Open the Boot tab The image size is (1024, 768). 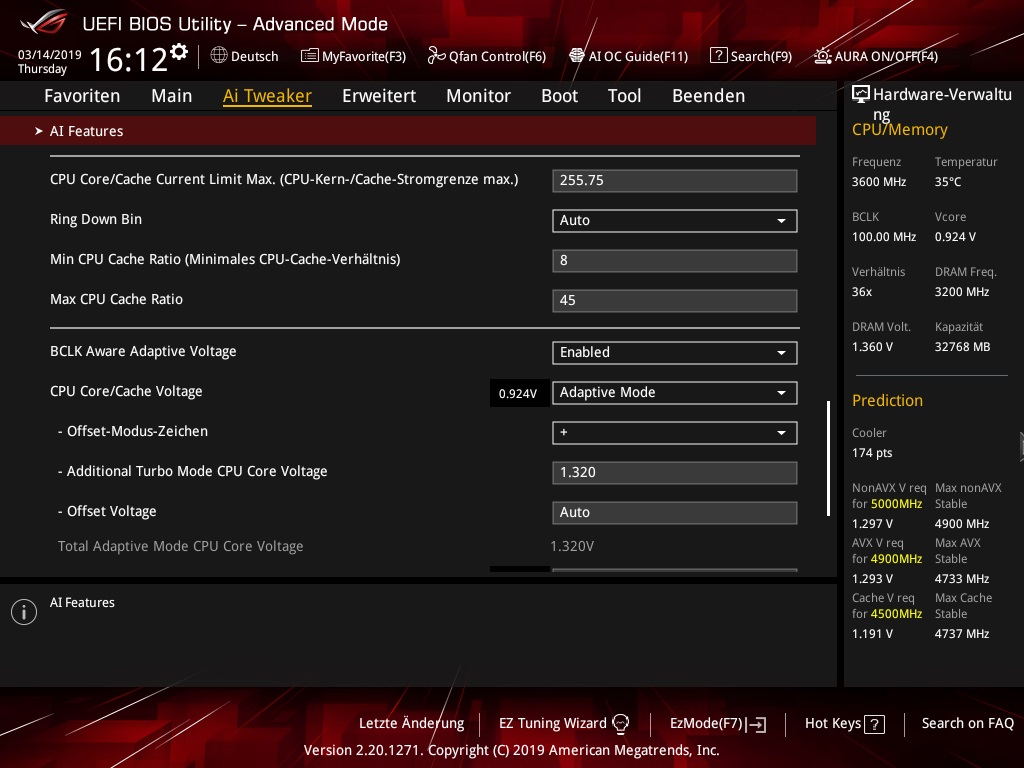pyautogui.click(x=560, y=96)
